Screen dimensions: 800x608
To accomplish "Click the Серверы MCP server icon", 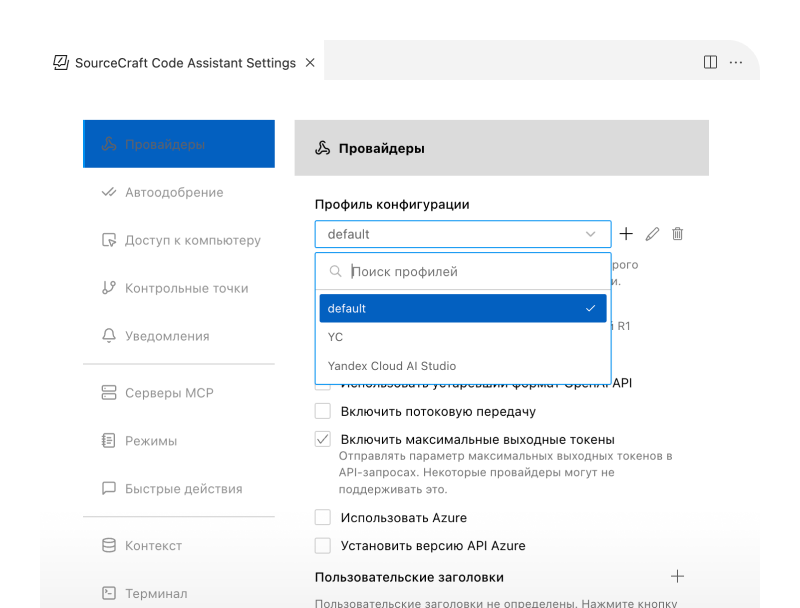I will pos(109,393).
